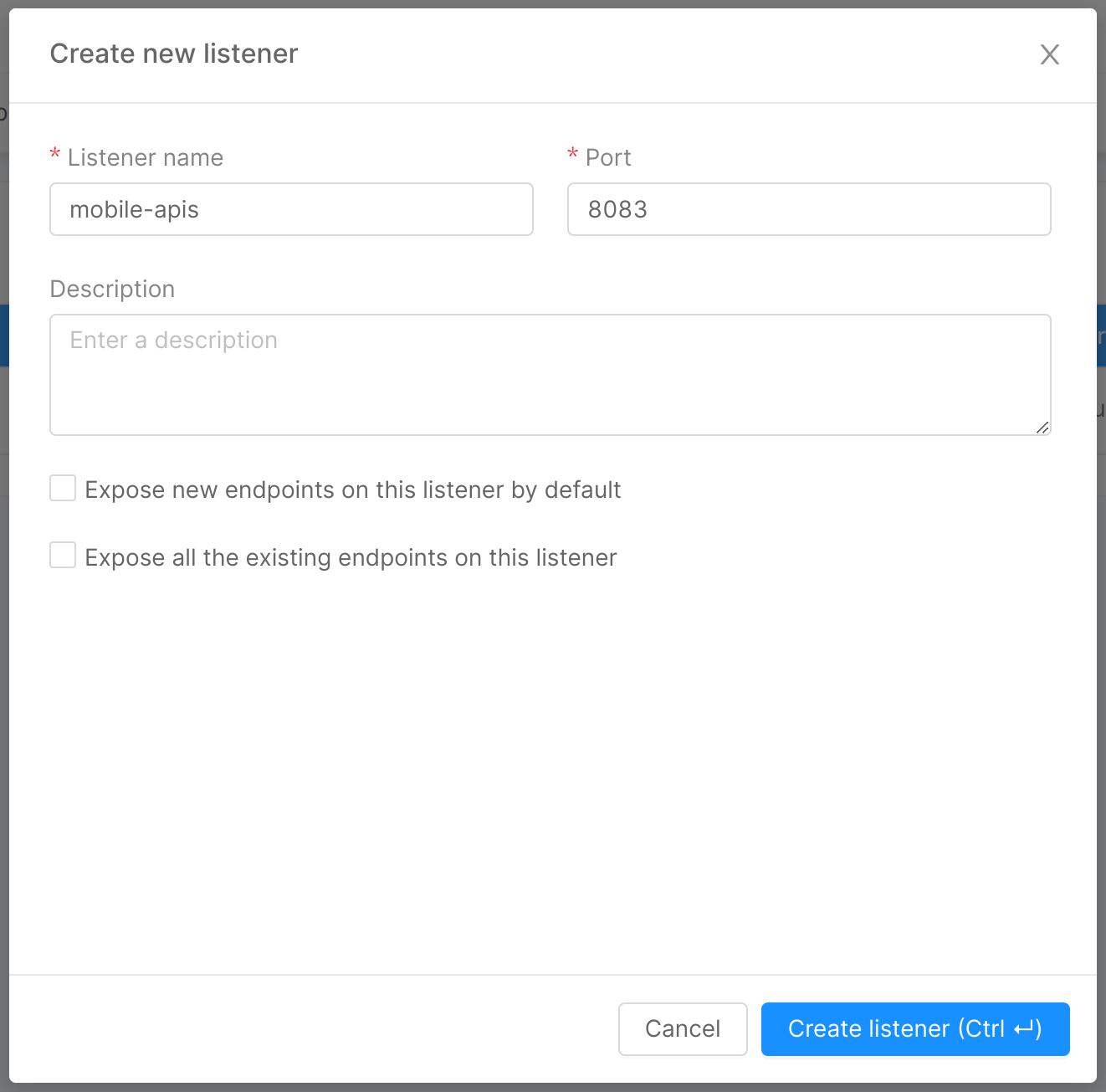Click the textarea resize handle icon

pyautogui.click(x=1042, y=428)
